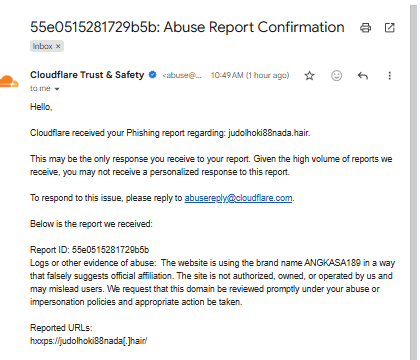Open the three-dot More options menu
Image resolution: width=420 pixels, height=360 pixels.
(x=389, y=76)
